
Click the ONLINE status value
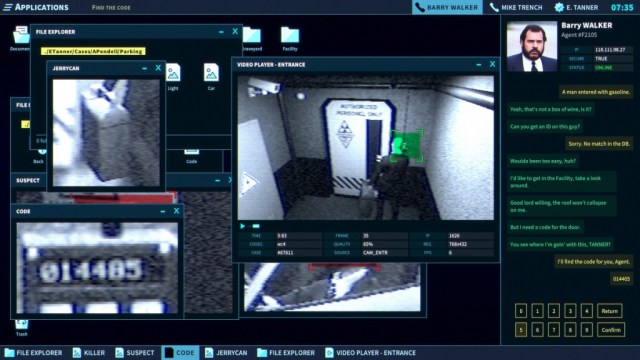tap(604, 68)
